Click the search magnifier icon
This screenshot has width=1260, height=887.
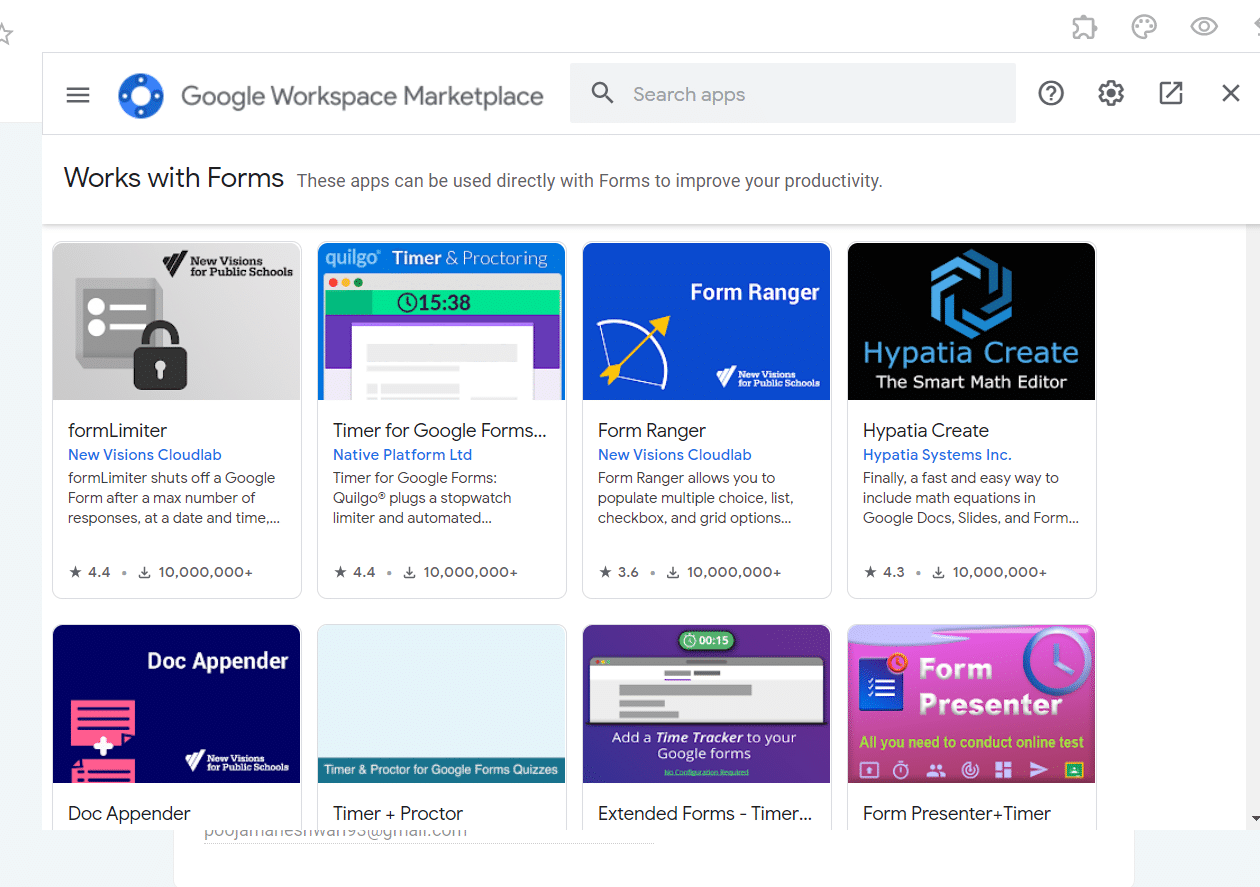point(602,93)
